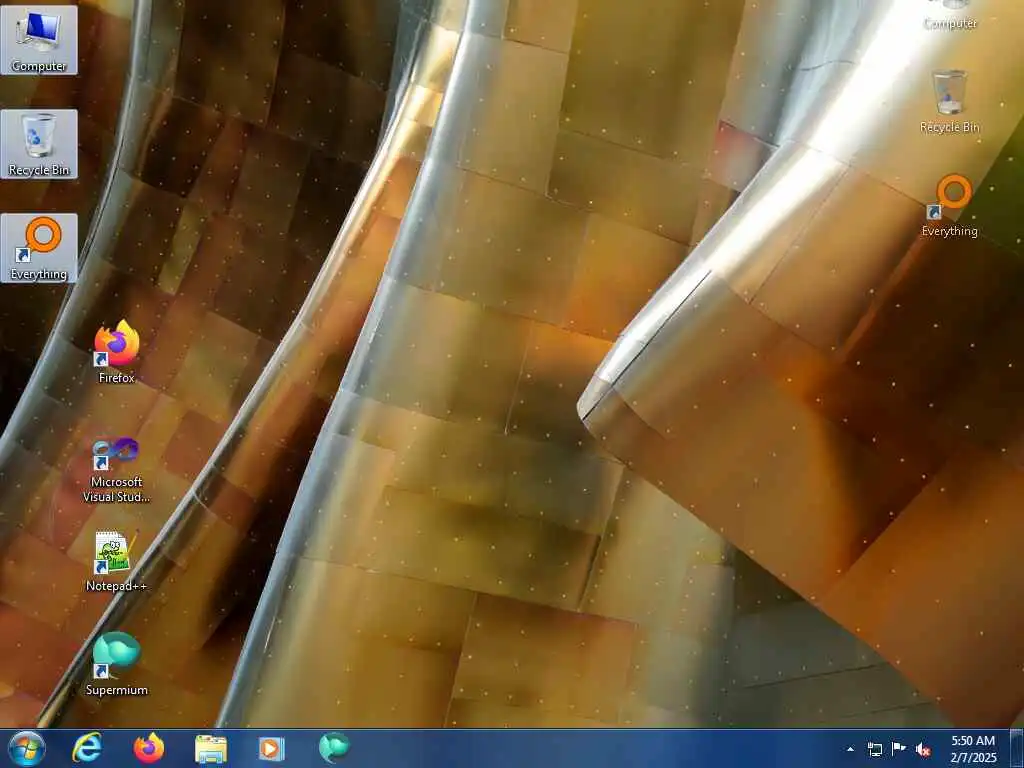The image size is (1024, 768).
Task: Open the Windows Start menu orb
Action: pos(27,748)
